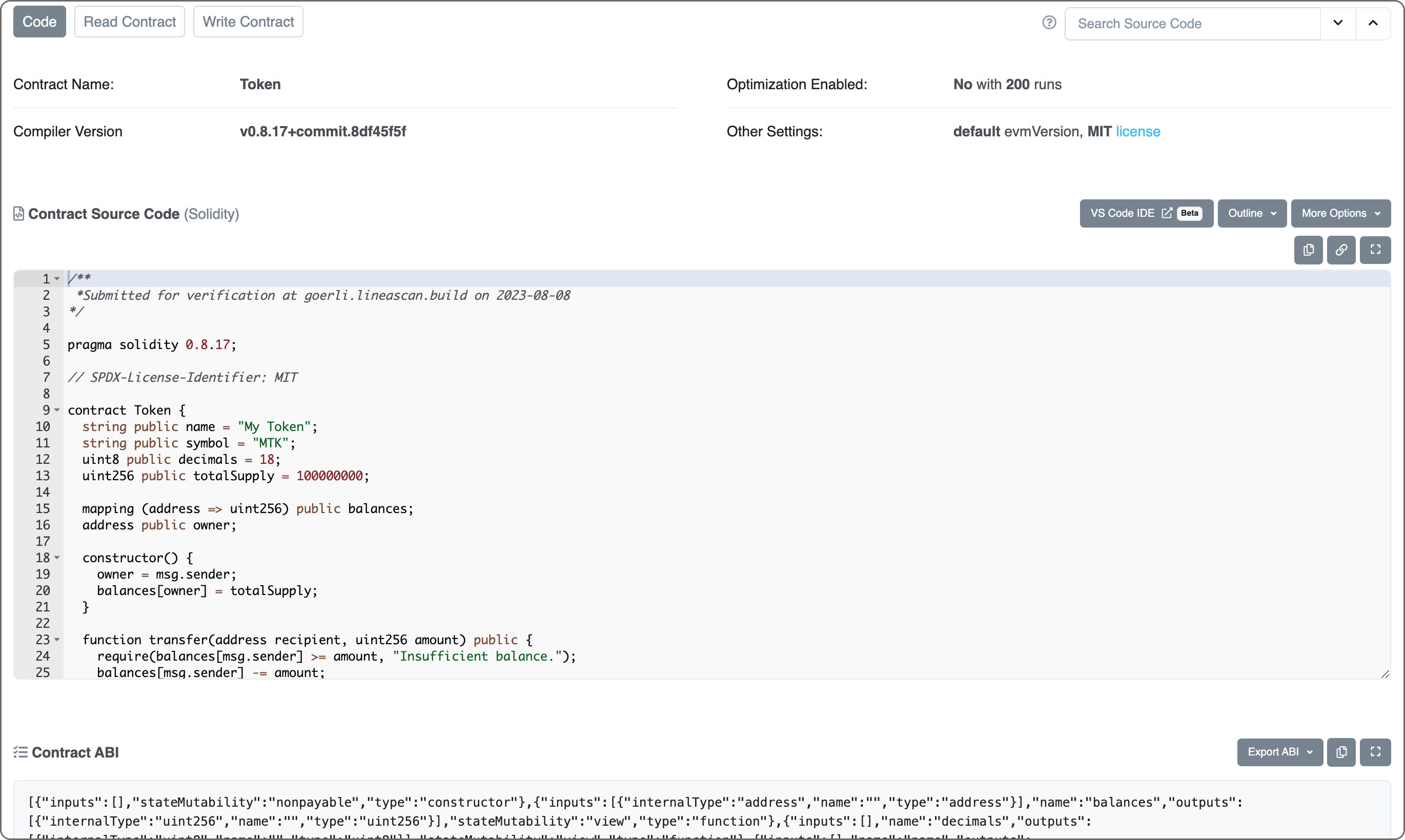This screenshot has height=840, width=1405.
Task: Click inside the Contract ABI text box
Action: 702,811
